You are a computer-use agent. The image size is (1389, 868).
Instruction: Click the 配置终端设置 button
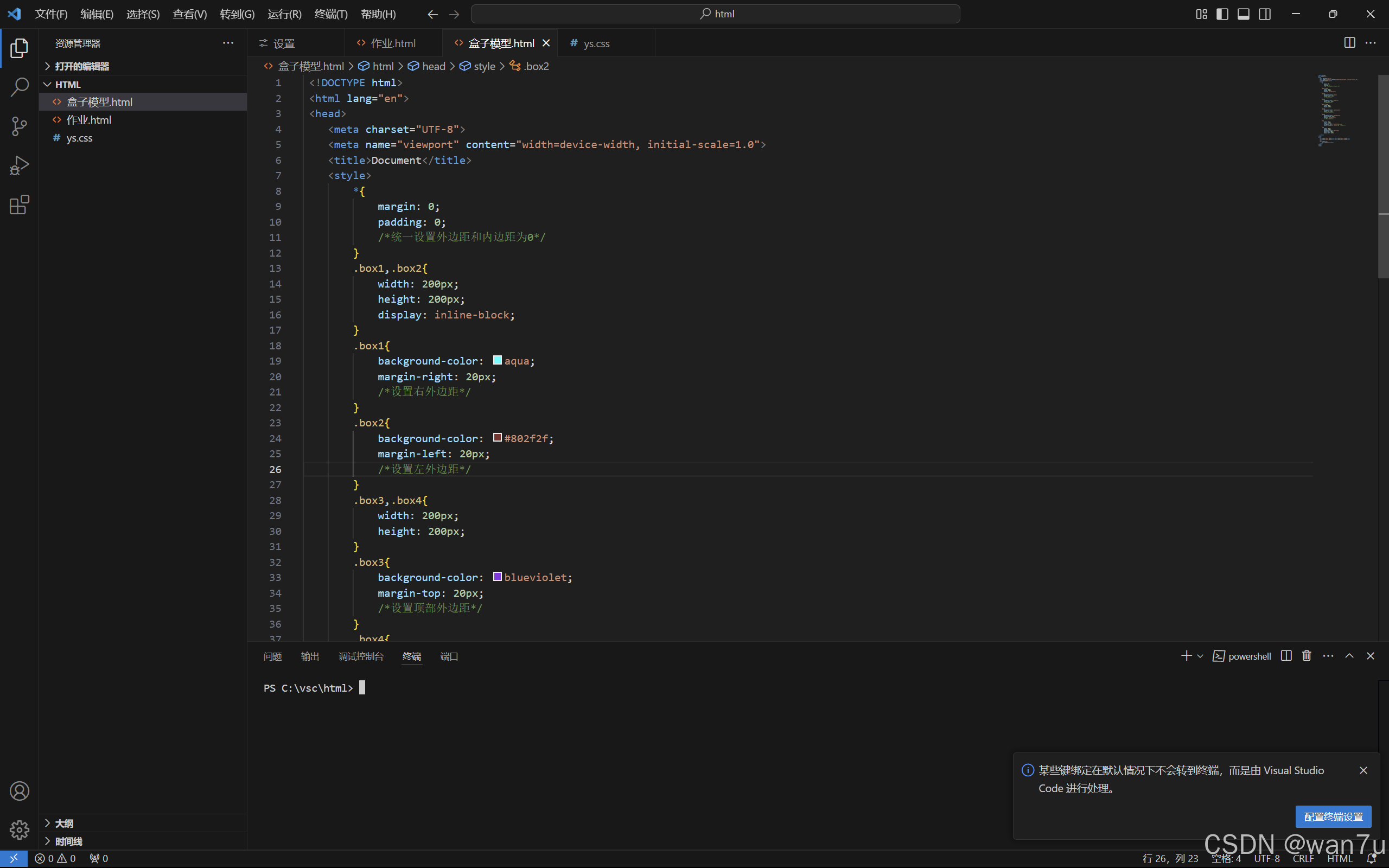tap(1333, 816)
